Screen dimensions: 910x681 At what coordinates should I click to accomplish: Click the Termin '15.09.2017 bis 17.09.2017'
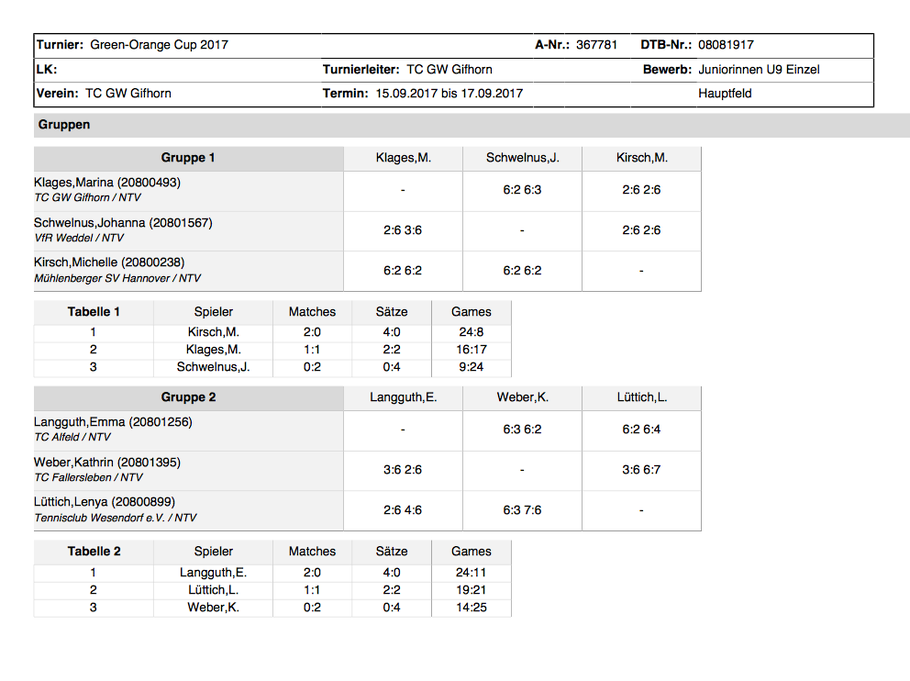tap(449, 93)
